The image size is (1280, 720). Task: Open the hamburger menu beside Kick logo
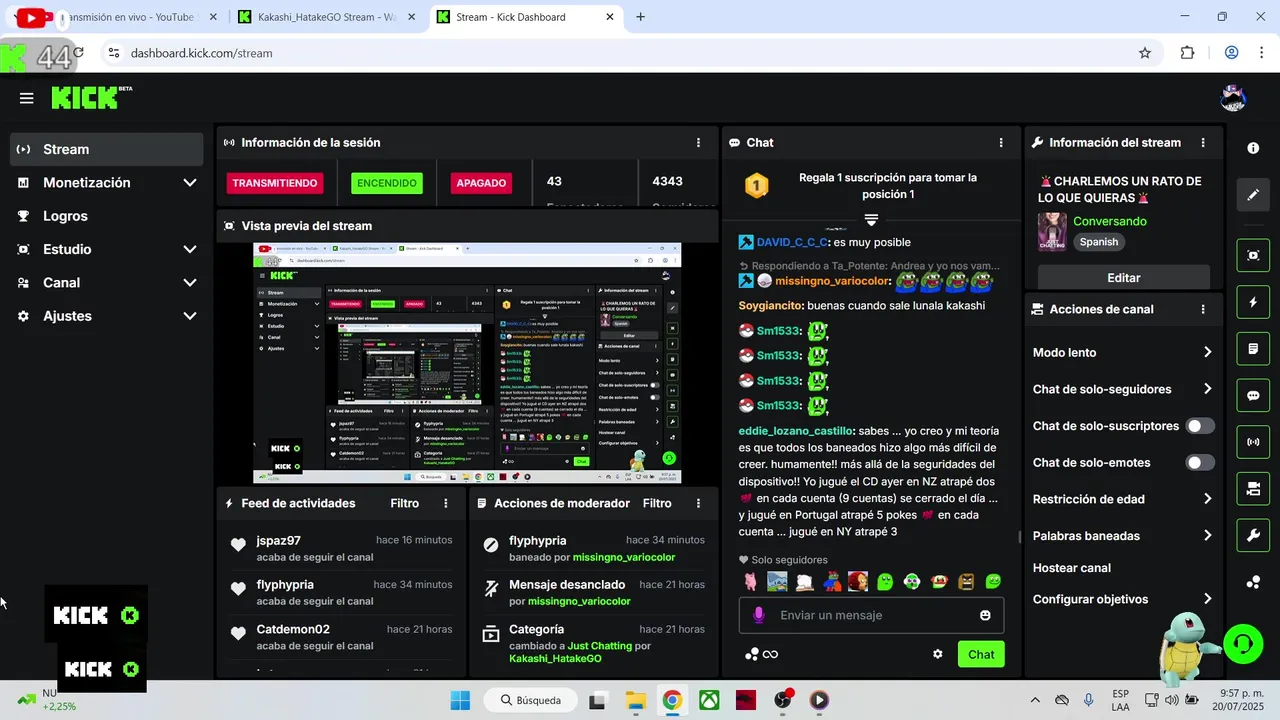point(27,98)
